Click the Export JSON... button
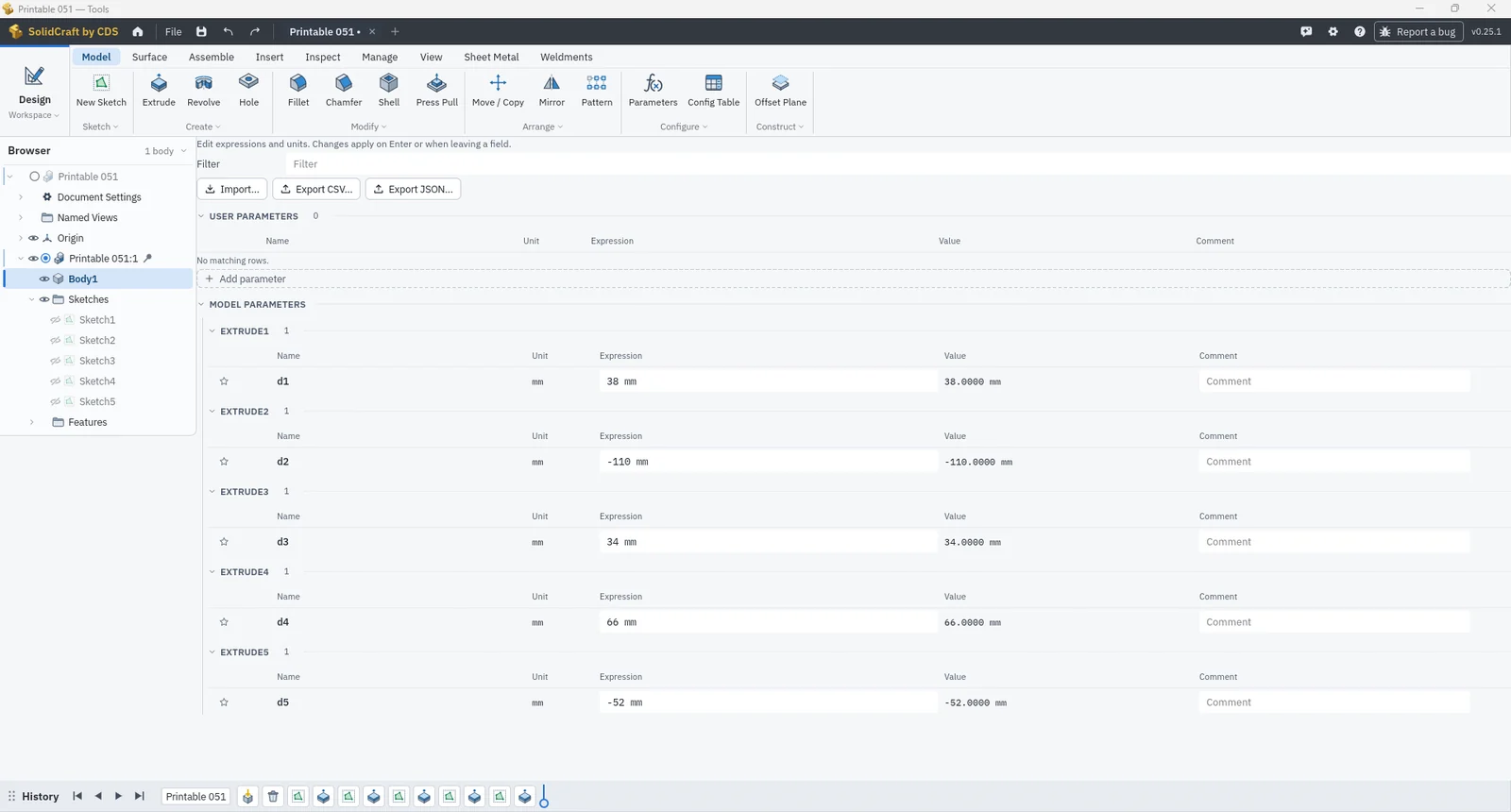 pos(413,189)
